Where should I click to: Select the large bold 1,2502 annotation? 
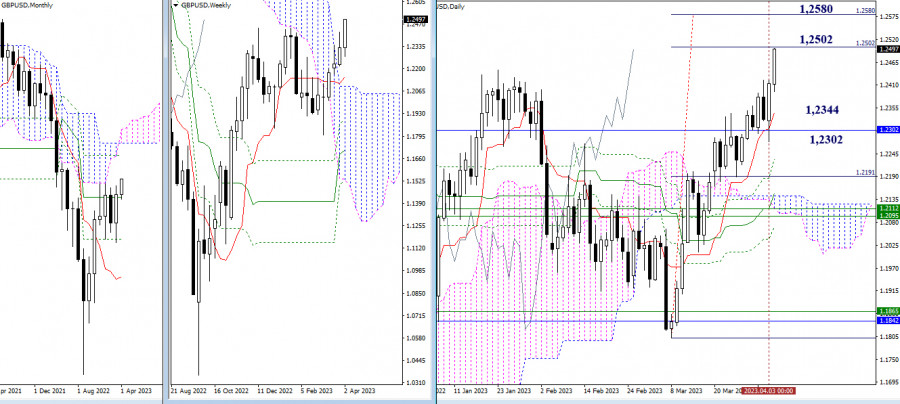(816, 40)
